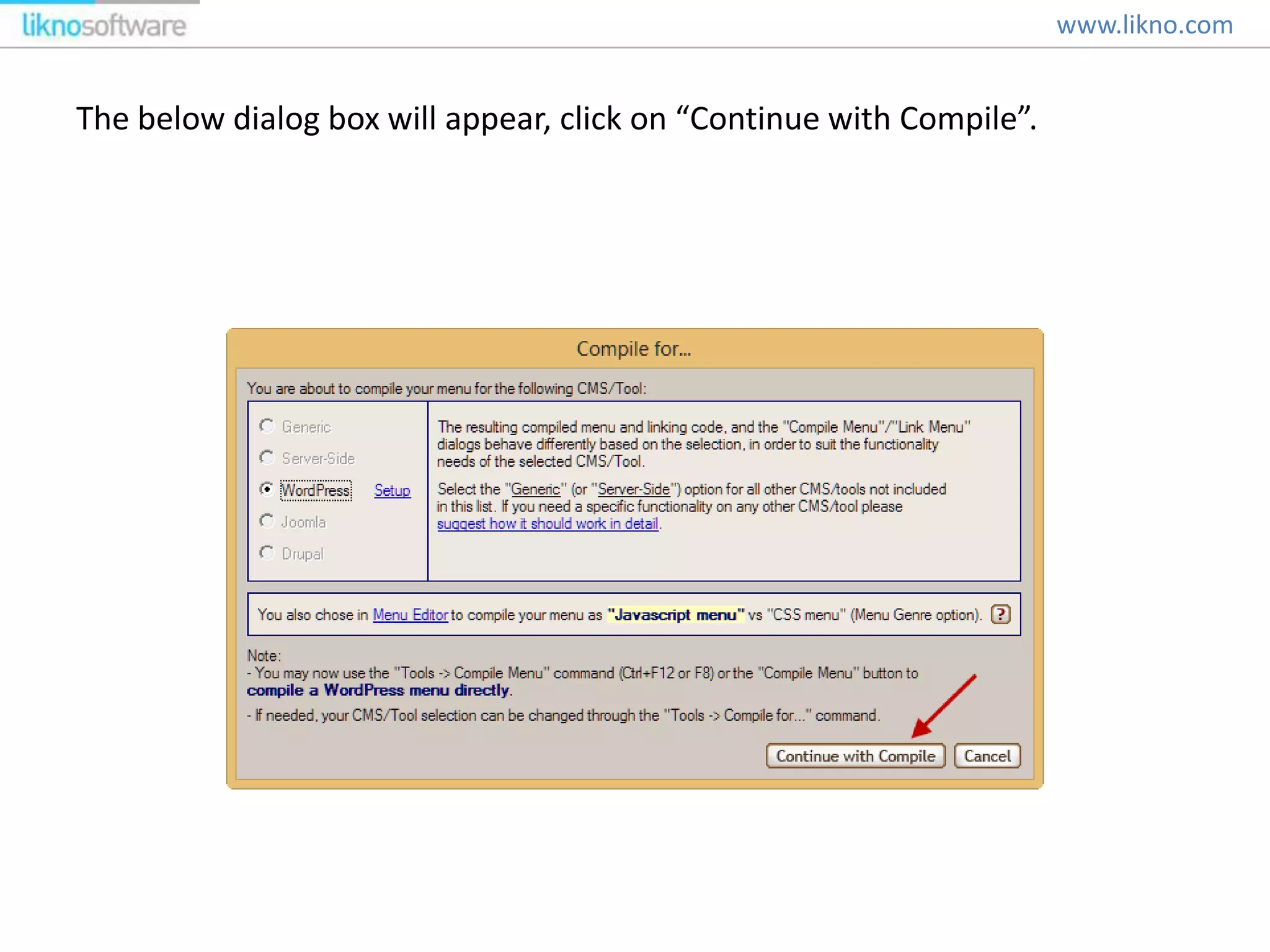Click the liknosoftware logo

pos(104,25)
